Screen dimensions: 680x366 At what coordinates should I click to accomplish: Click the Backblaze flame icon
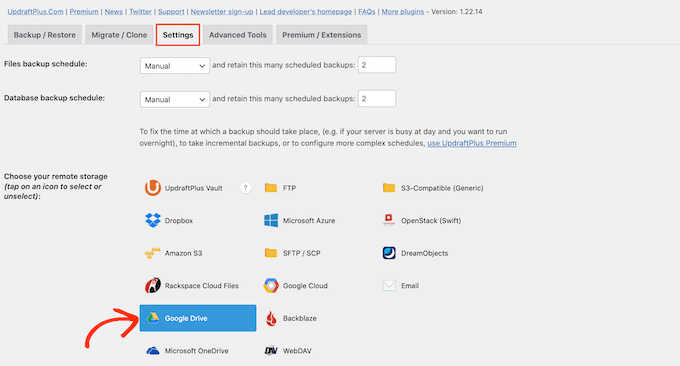tap(271, 318)
